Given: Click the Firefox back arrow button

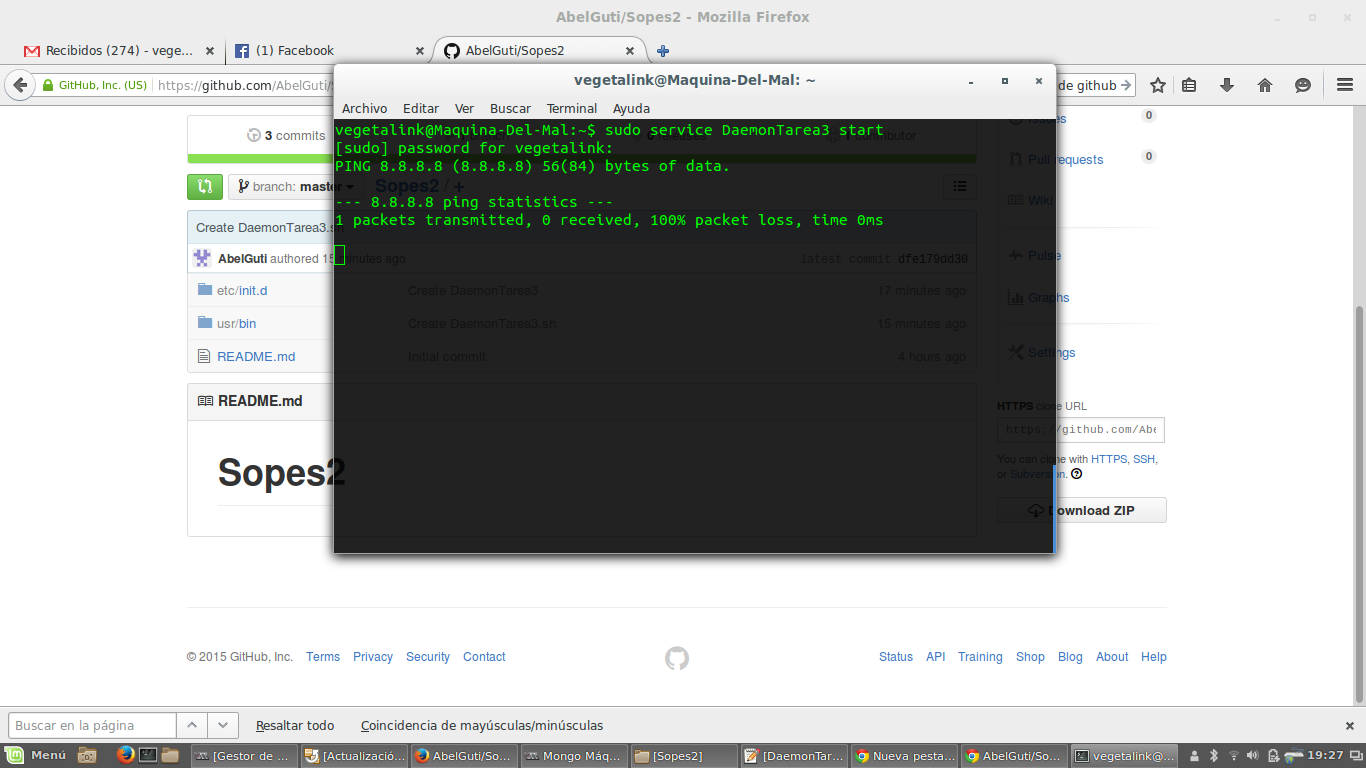Looking at the screenshot, I should (x=20, y=86).
